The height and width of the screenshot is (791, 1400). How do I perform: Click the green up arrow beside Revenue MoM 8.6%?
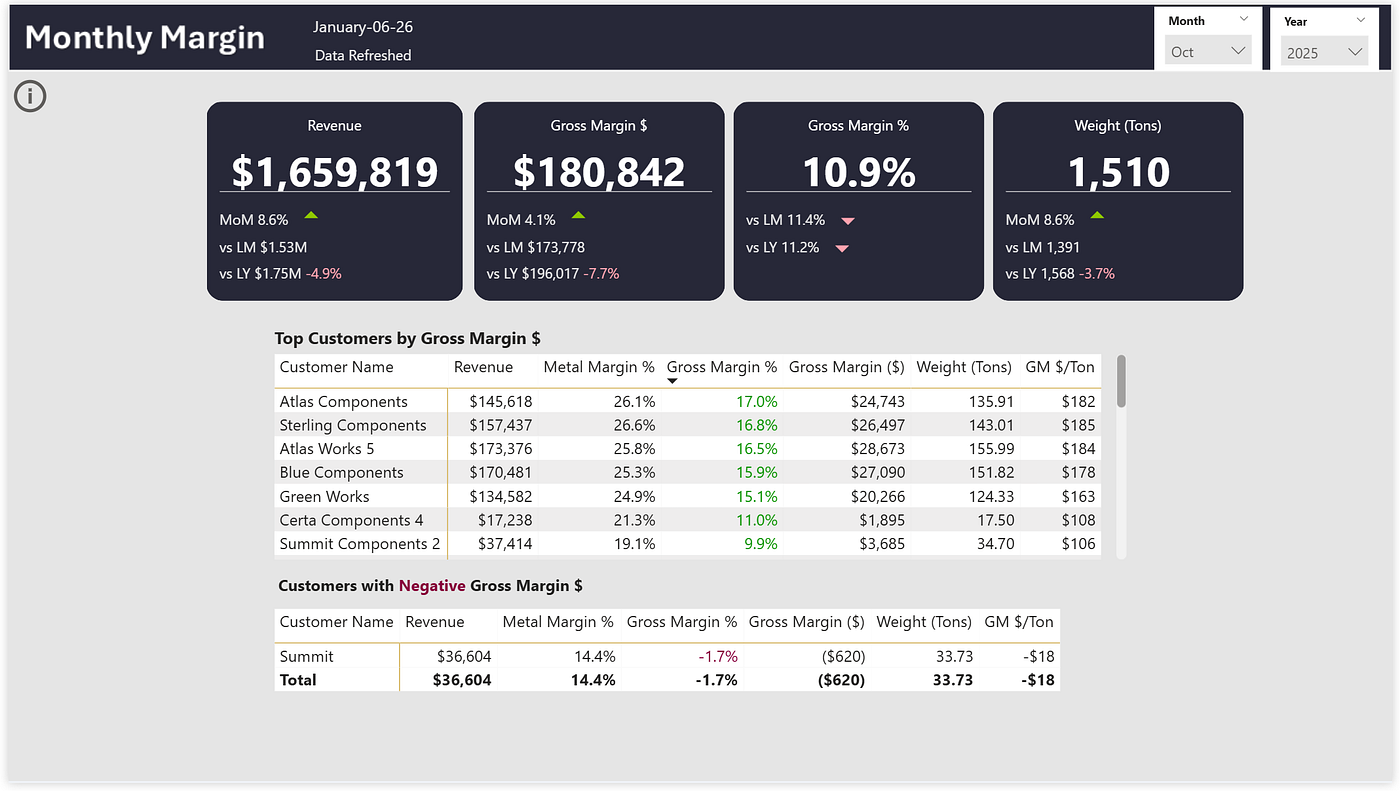tap(311, 215)
